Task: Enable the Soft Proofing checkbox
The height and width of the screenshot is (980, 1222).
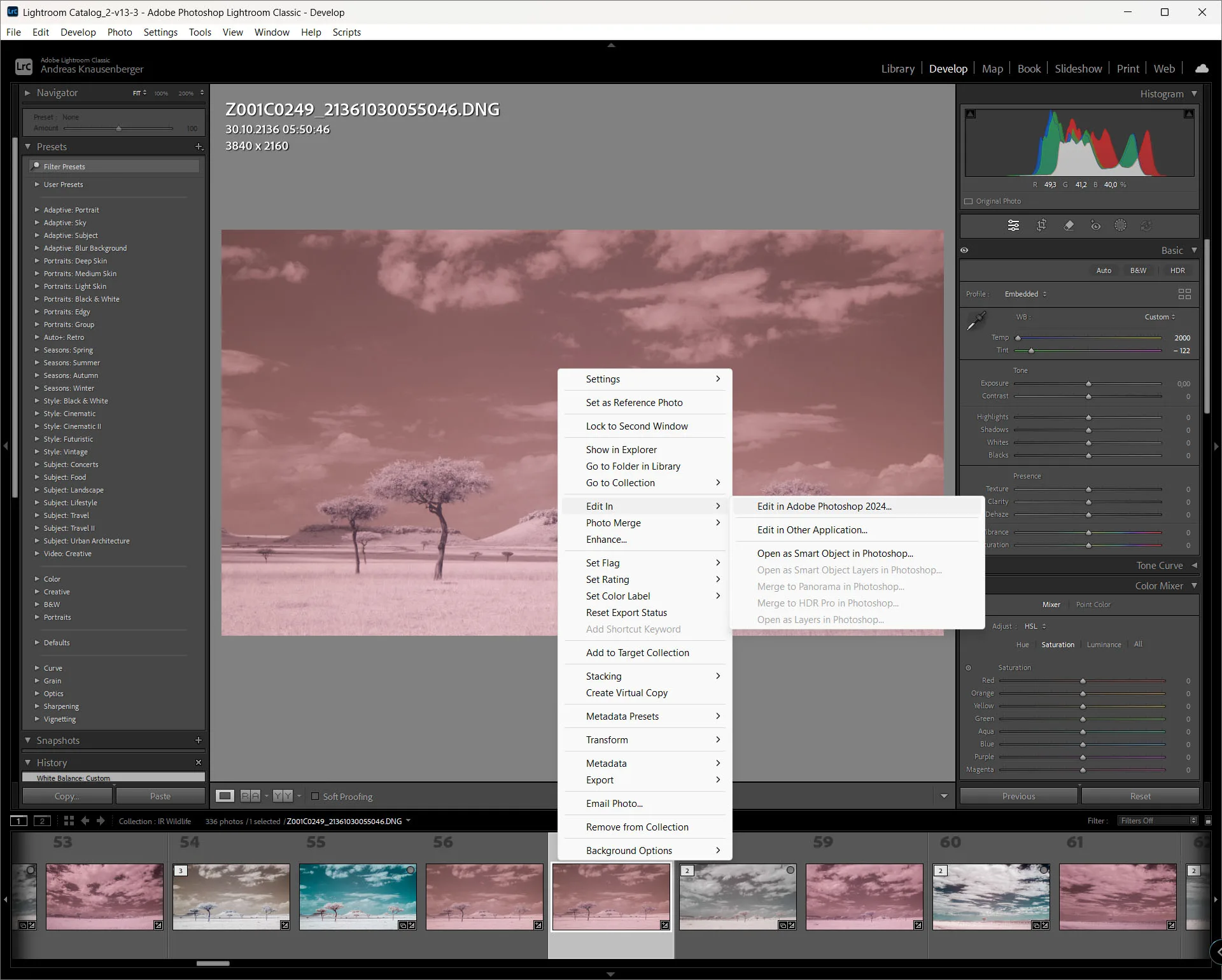Action: click(315, 796)
